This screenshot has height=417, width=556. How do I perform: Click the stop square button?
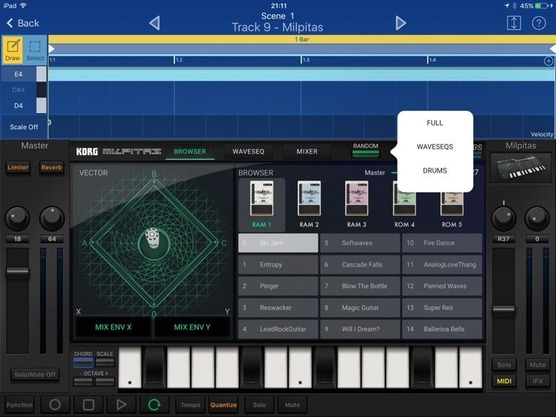click(x=88, y=405)
